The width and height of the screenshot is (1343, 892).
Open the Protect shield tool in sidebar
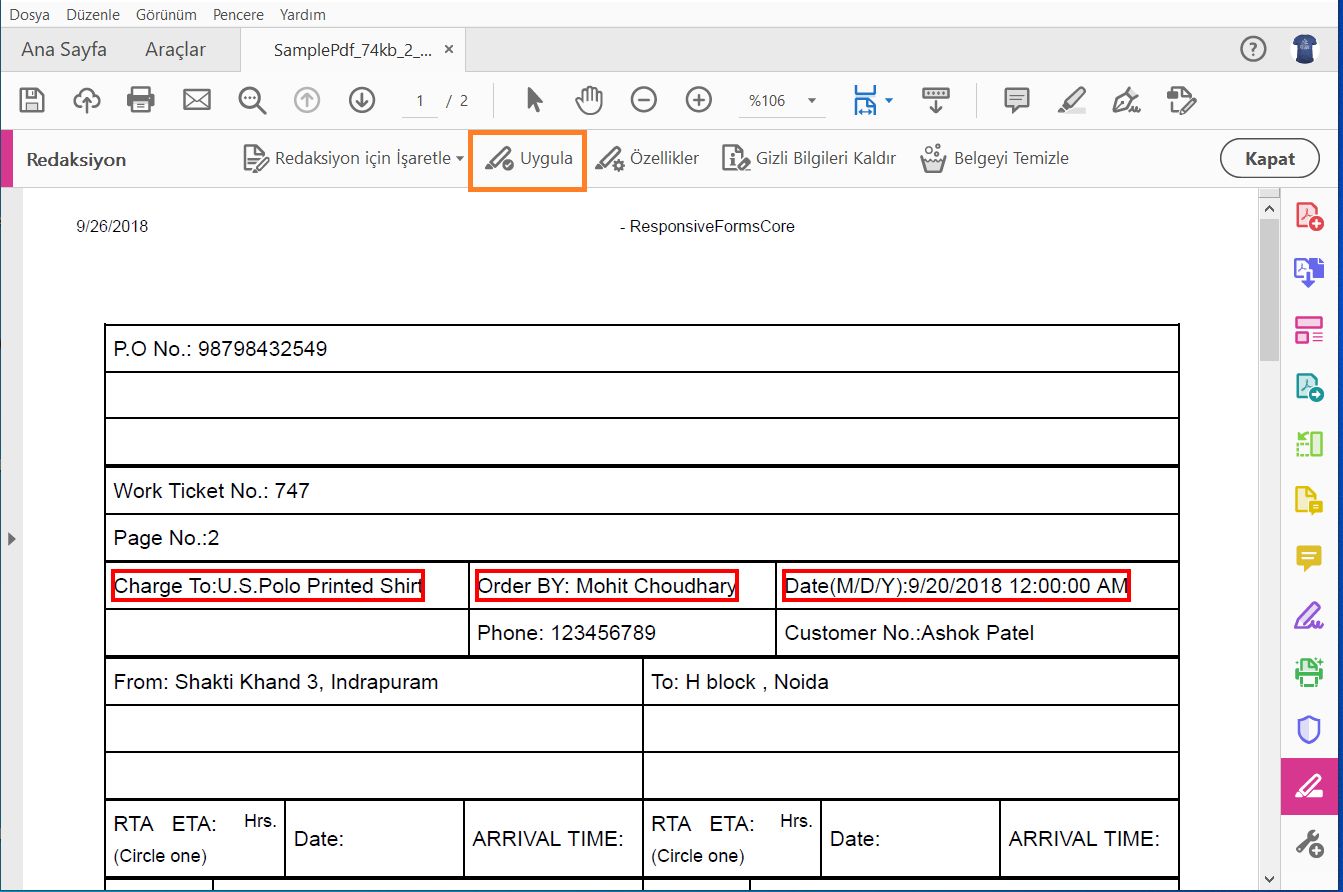(x=1309, y=729)
